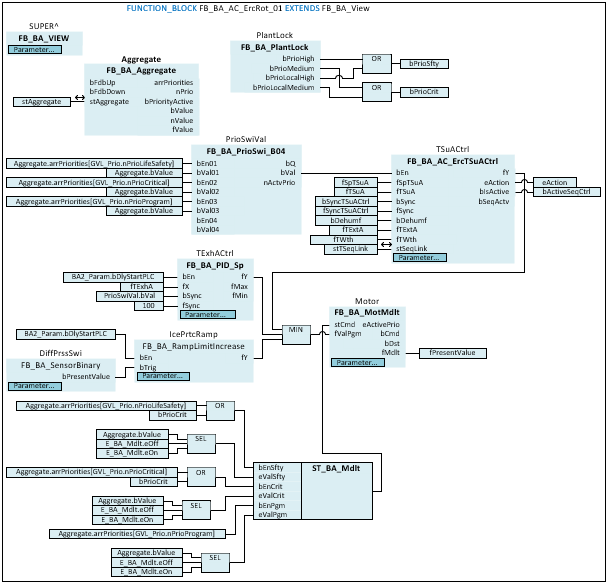Click the FB_BA_MotMdlt block title
609x584 pixels.
tap(367, 313)
